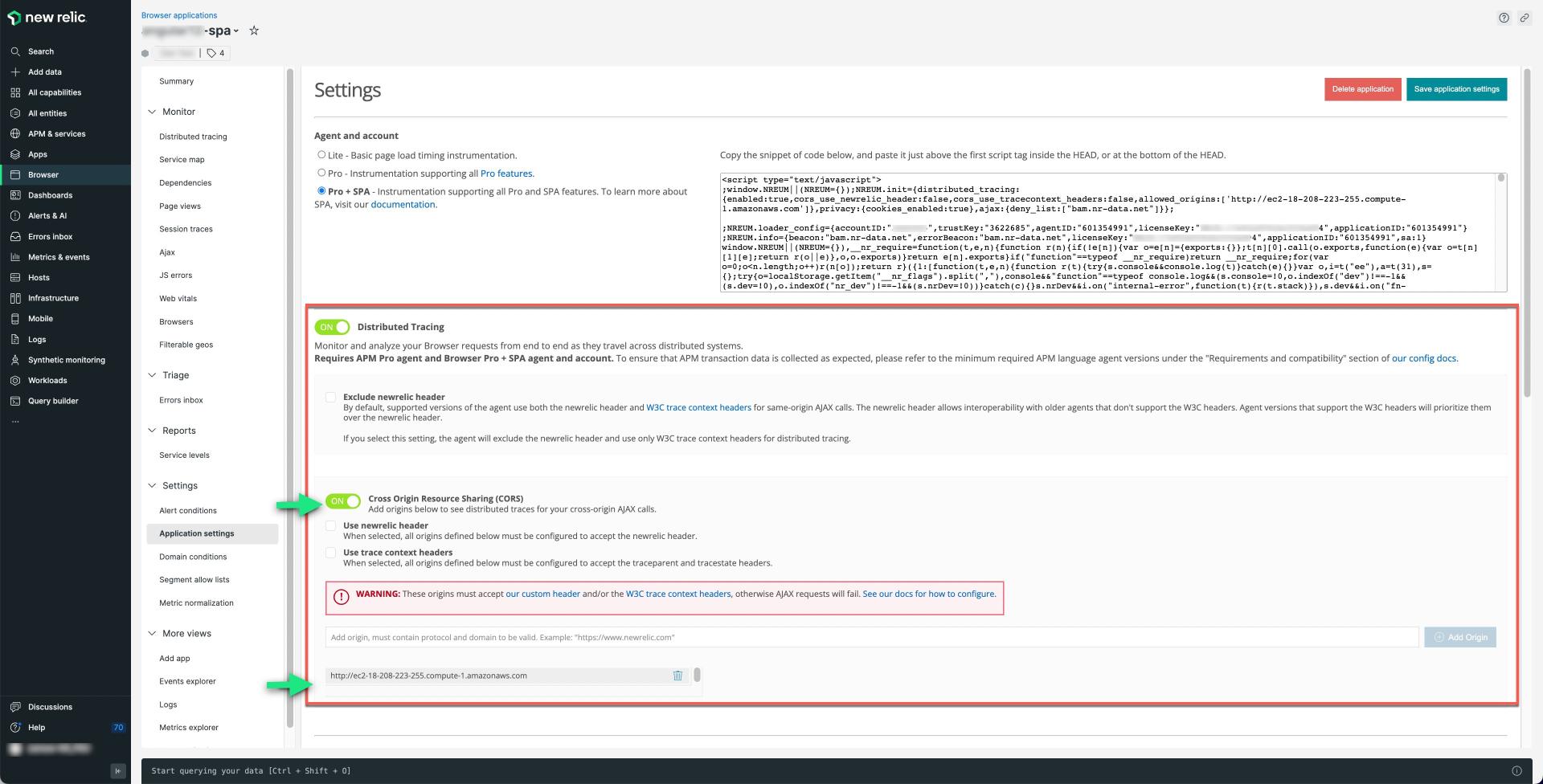Collapse the Settings section
1543x784 pixels.
point(152,485)
